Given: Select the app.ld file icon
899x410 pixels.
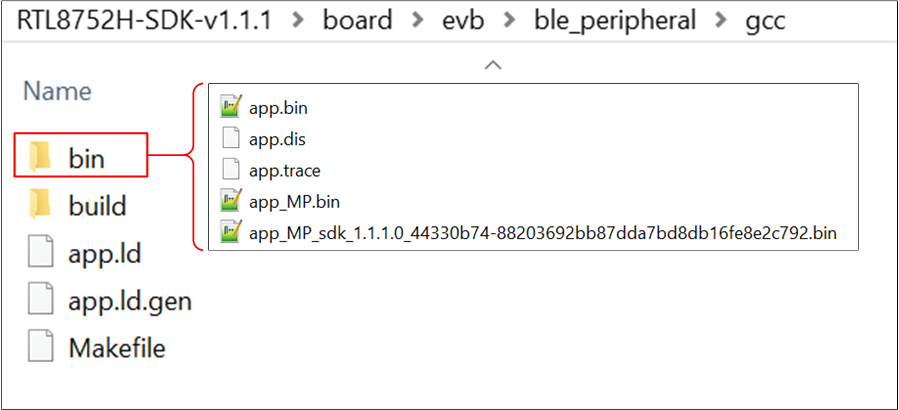Looking at the screenshot, I should [41, 252].
